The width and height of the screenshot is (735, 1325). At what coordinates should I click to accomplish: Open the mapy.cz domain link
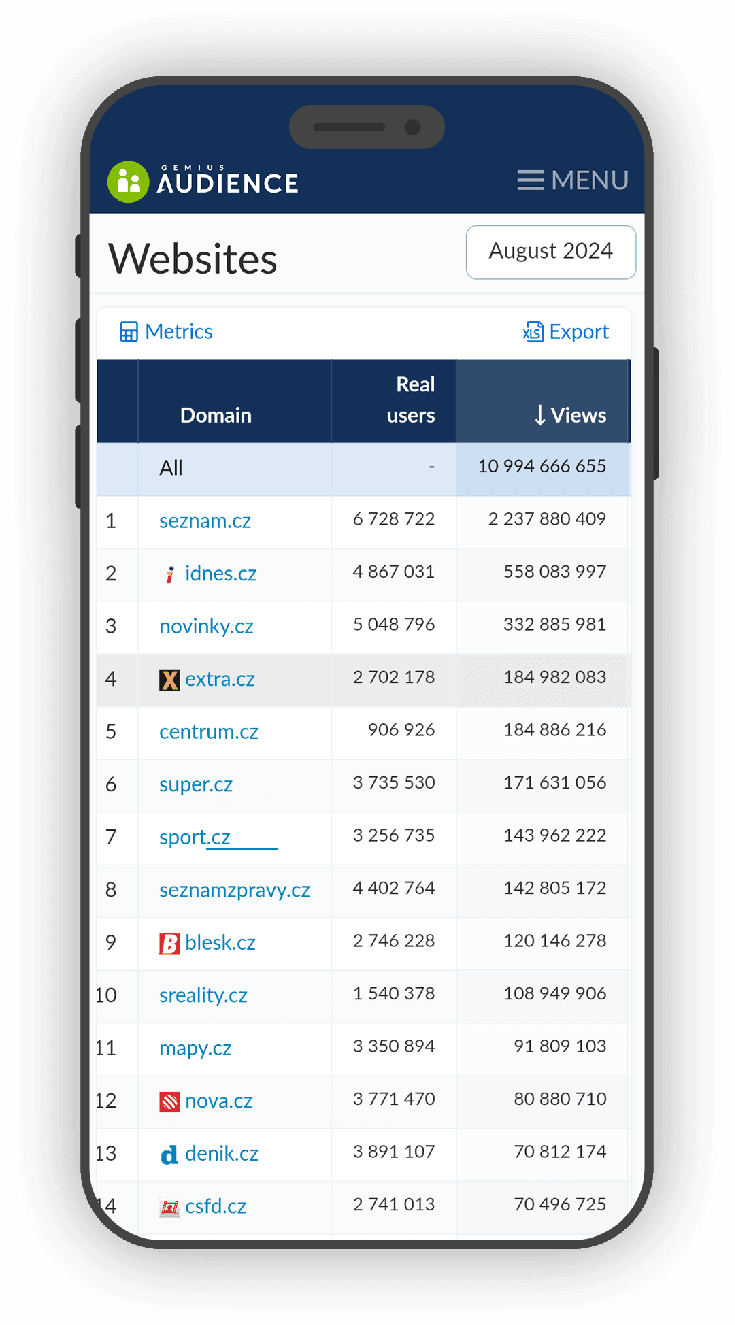tap(195, 1049)
